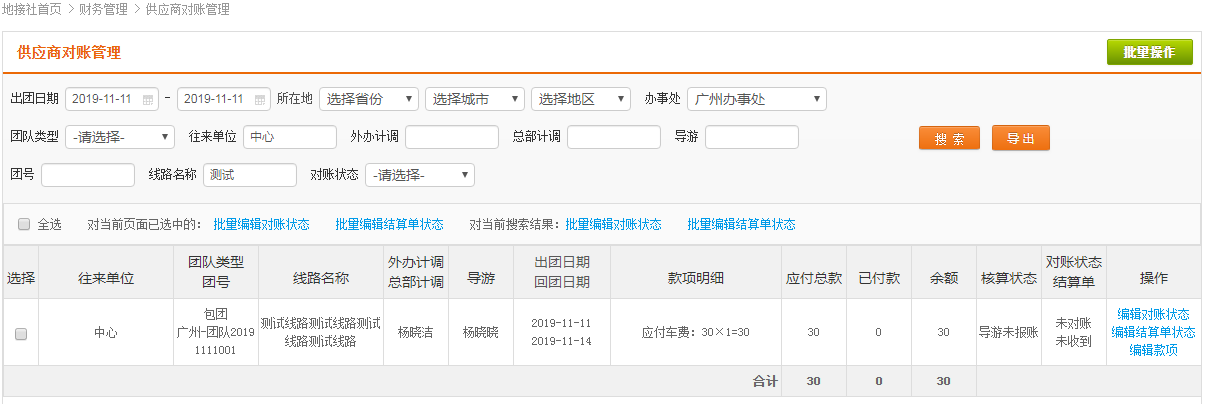Image resolution: width=1207 pixels, height=404 pixels.
Task: Open the 广州办事处 office dropdown
Action: tap(756, 99)
